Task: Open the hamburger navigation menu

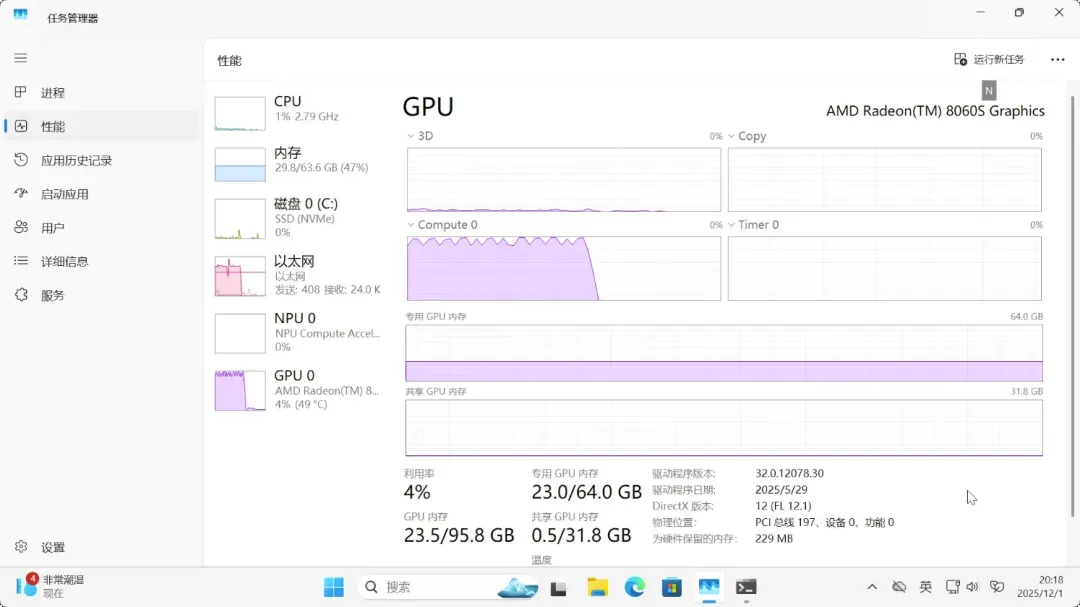Action: click(21, 58)
